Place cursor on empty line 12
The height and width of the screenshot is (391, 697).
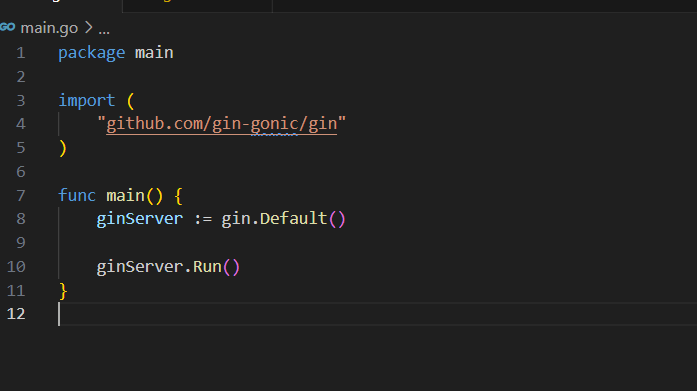pyautogui.click(x=377, y=314)
